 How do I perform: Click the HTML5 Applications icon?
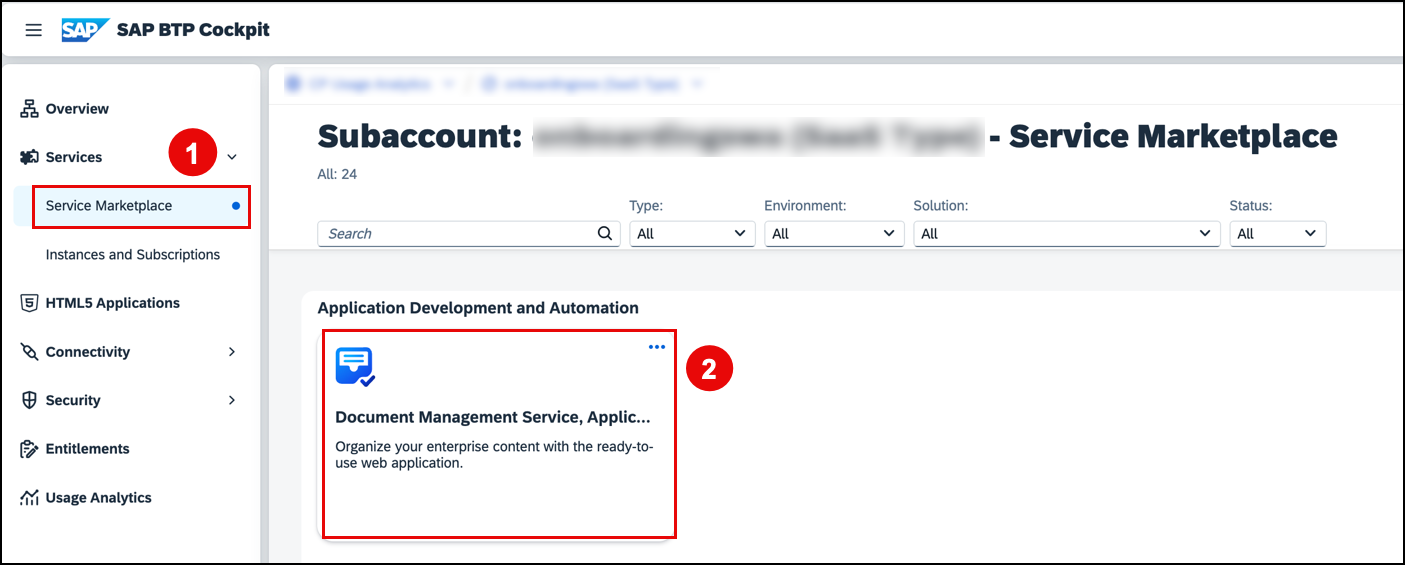[x=29, y=303]
